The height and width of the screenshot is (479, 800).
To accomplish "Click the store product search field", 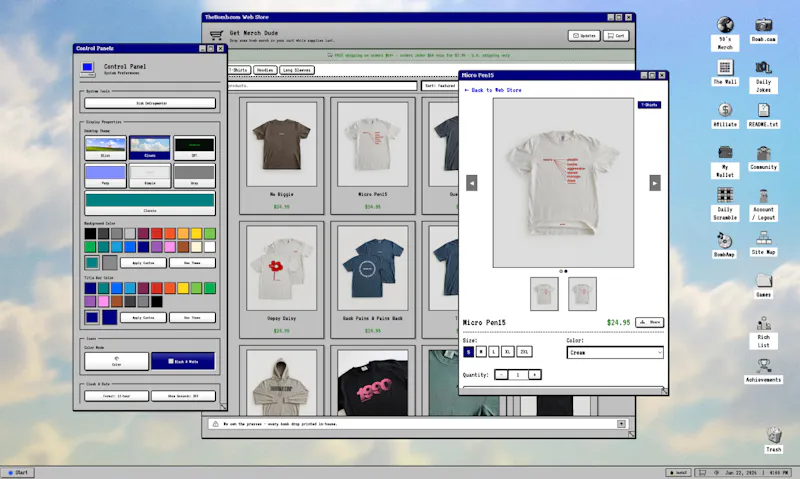I will pyautogui.click(x=321, y=86).
